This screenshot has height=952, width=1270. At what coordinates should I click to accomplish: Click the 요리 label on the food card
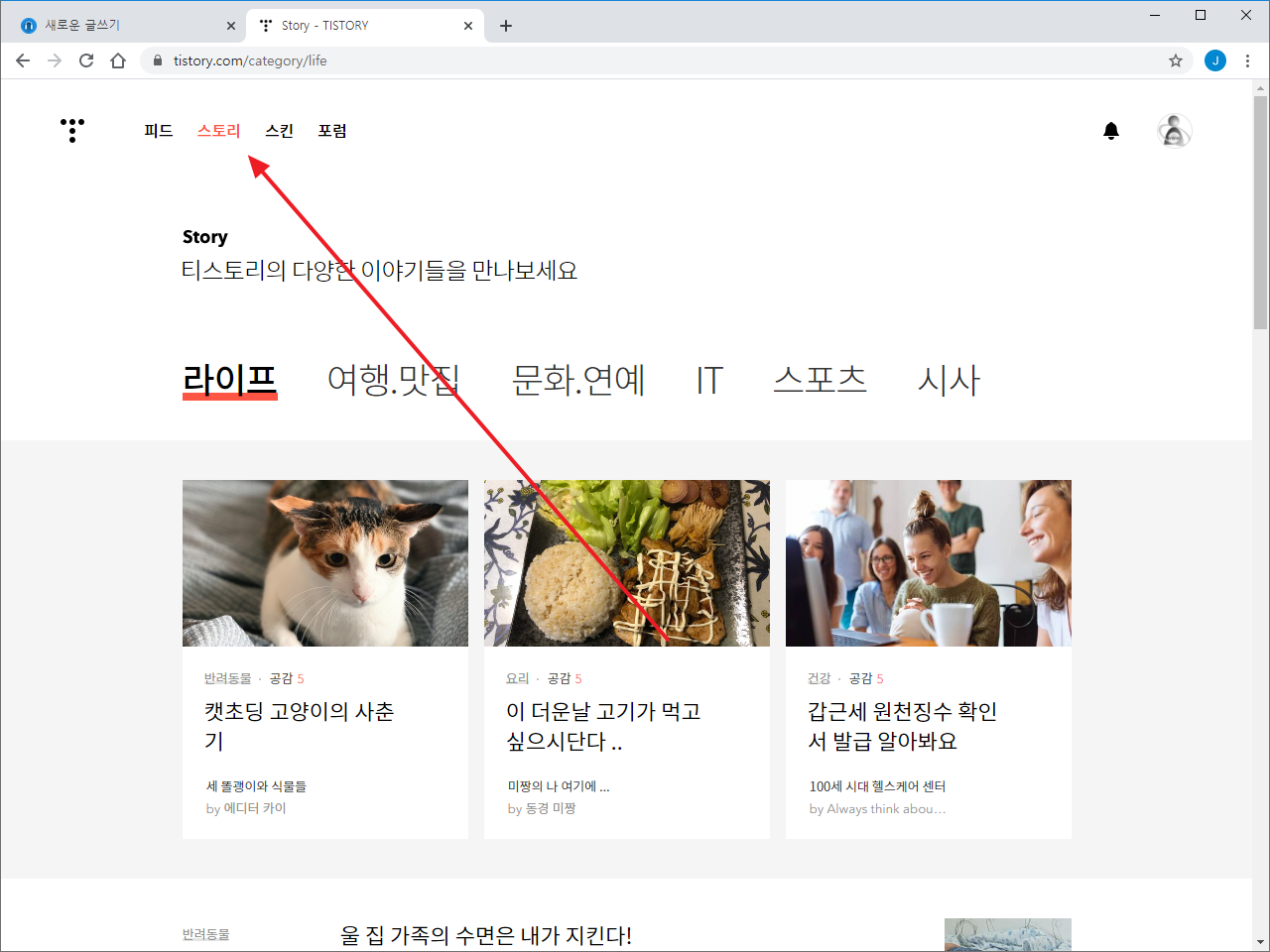tap(518, 678)
